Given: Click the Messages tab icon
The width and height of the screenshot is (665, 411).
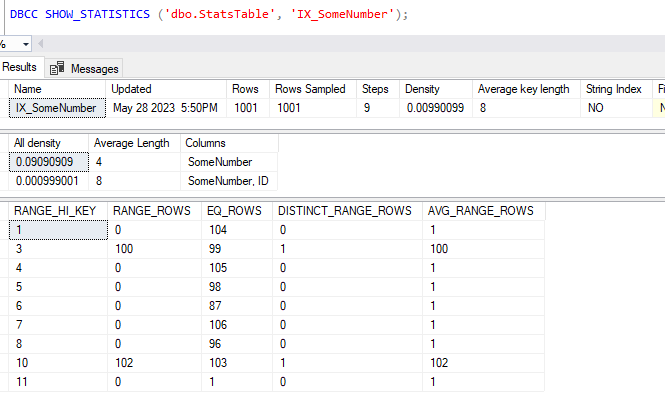Looking at the screenshot, I should pyautogui.click(x=57, y=68).
